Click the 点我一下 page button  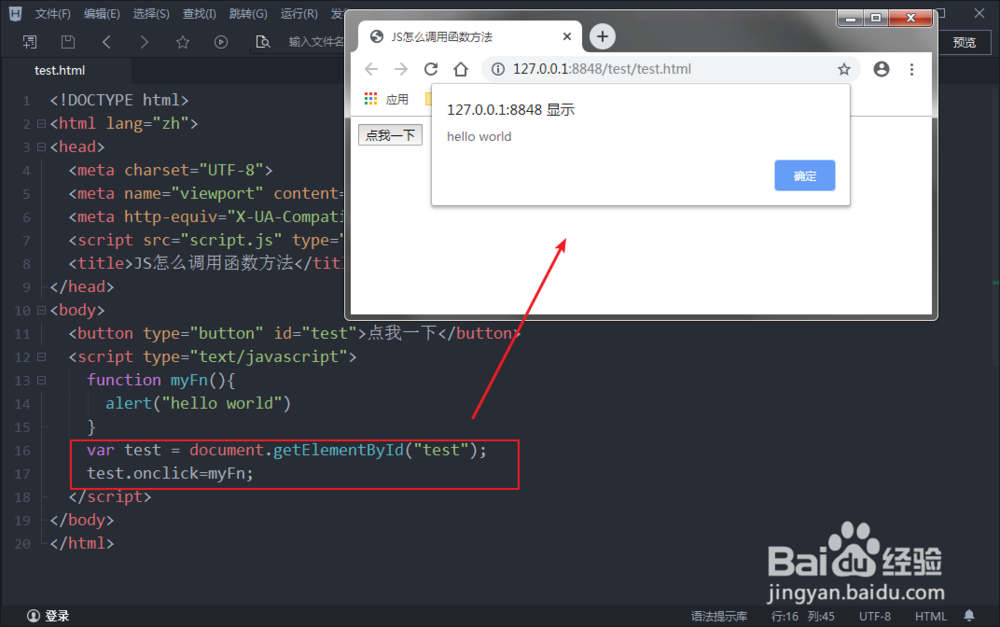[390, 135]
